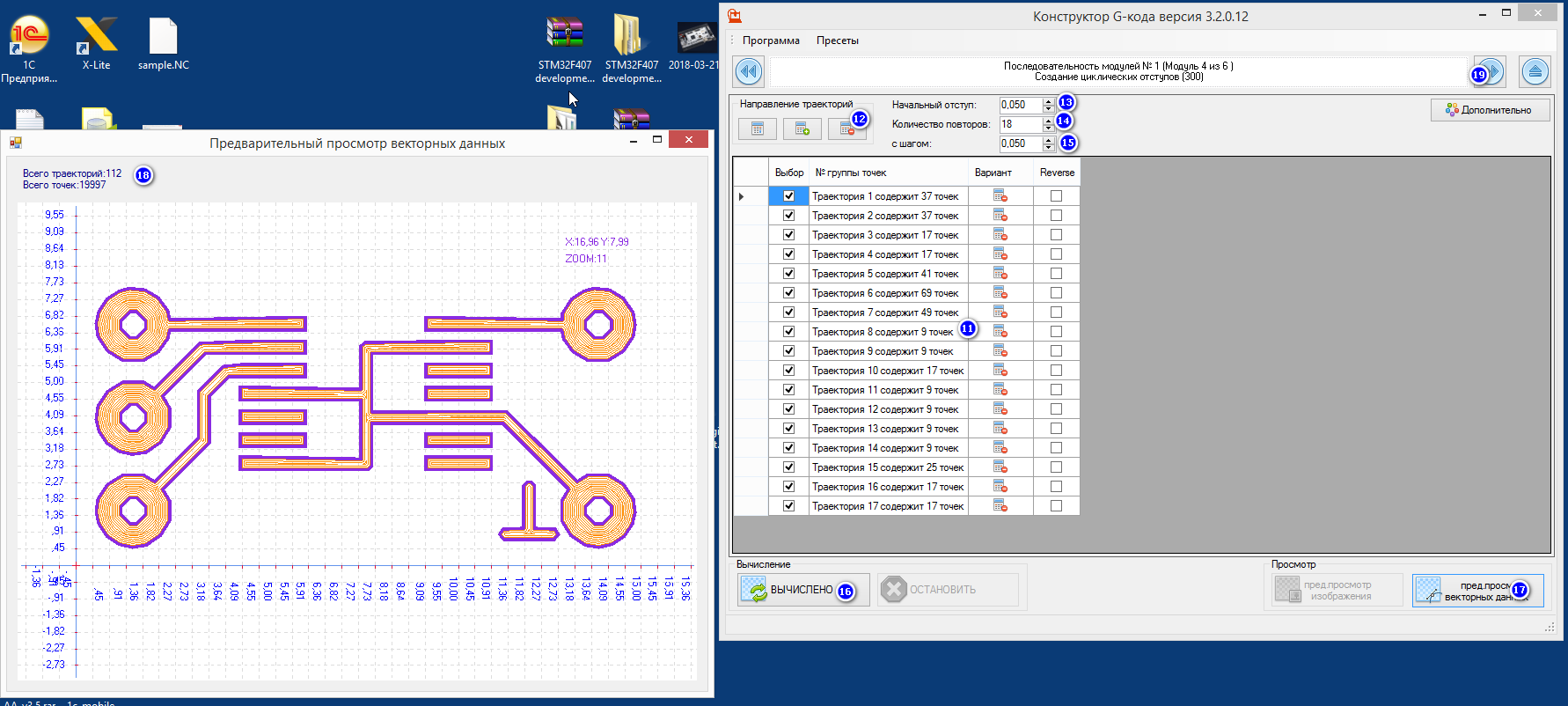Decrease Количество повторов using down arrow

(1048, 129)
